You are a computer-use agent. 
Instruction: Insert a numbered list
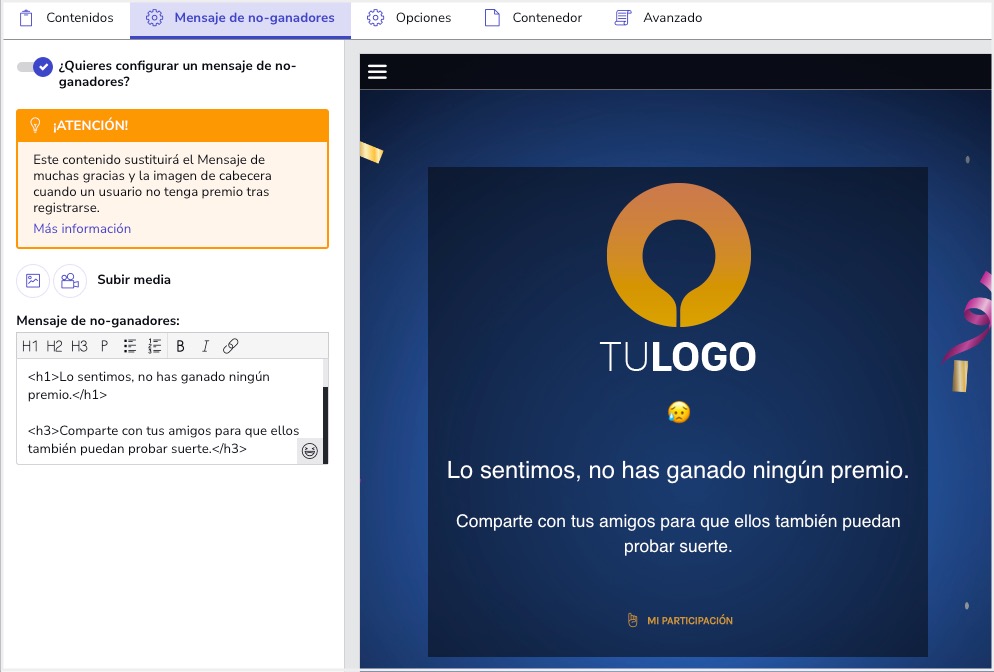tap(155, 346)
